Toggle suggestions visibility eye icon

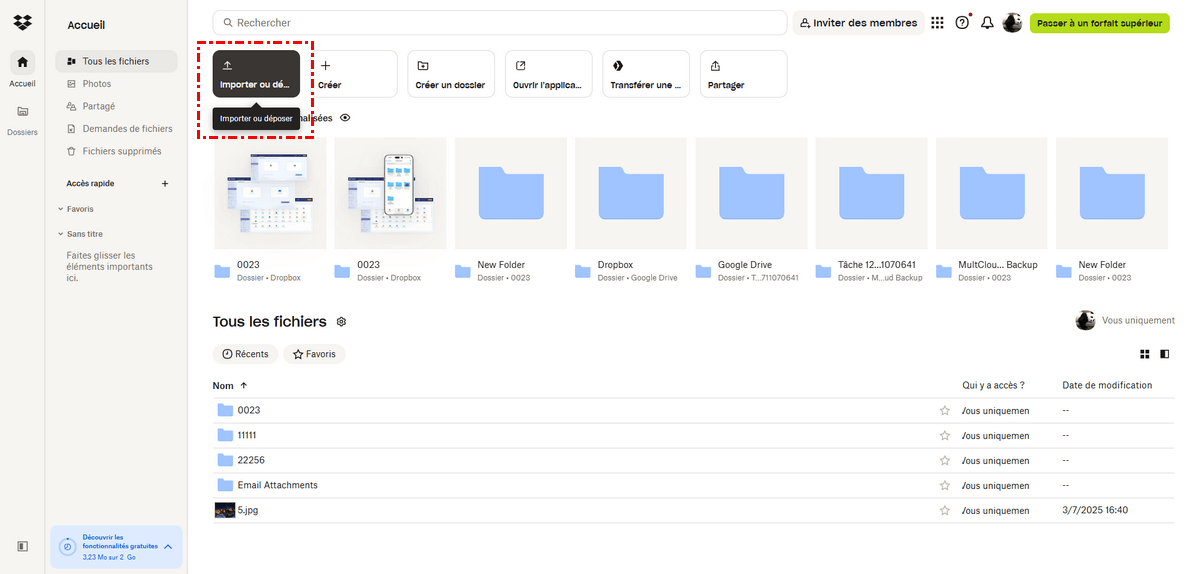tap(345, 118)
